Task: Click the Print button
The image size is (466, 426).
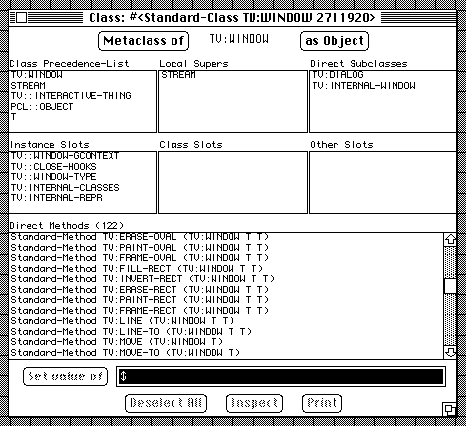Action: pyautogui.click(x=322, y=403)
